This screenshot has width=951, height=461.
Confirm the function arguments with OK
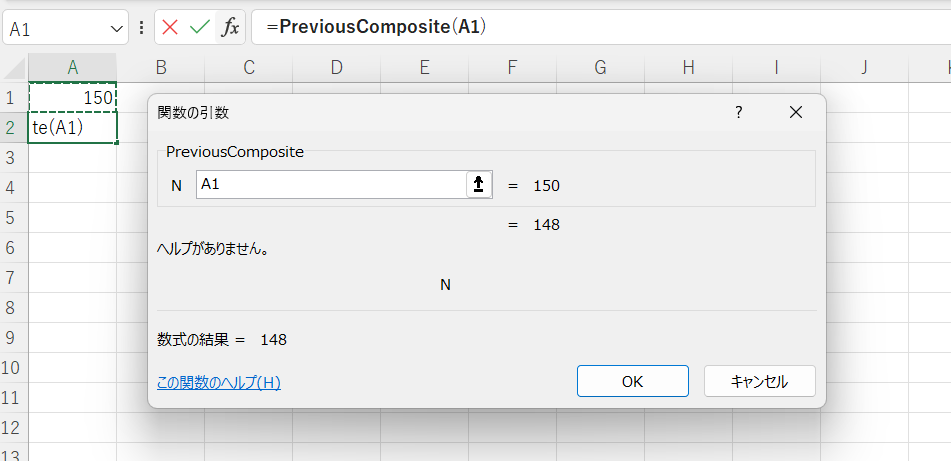(x=633, y=381)
